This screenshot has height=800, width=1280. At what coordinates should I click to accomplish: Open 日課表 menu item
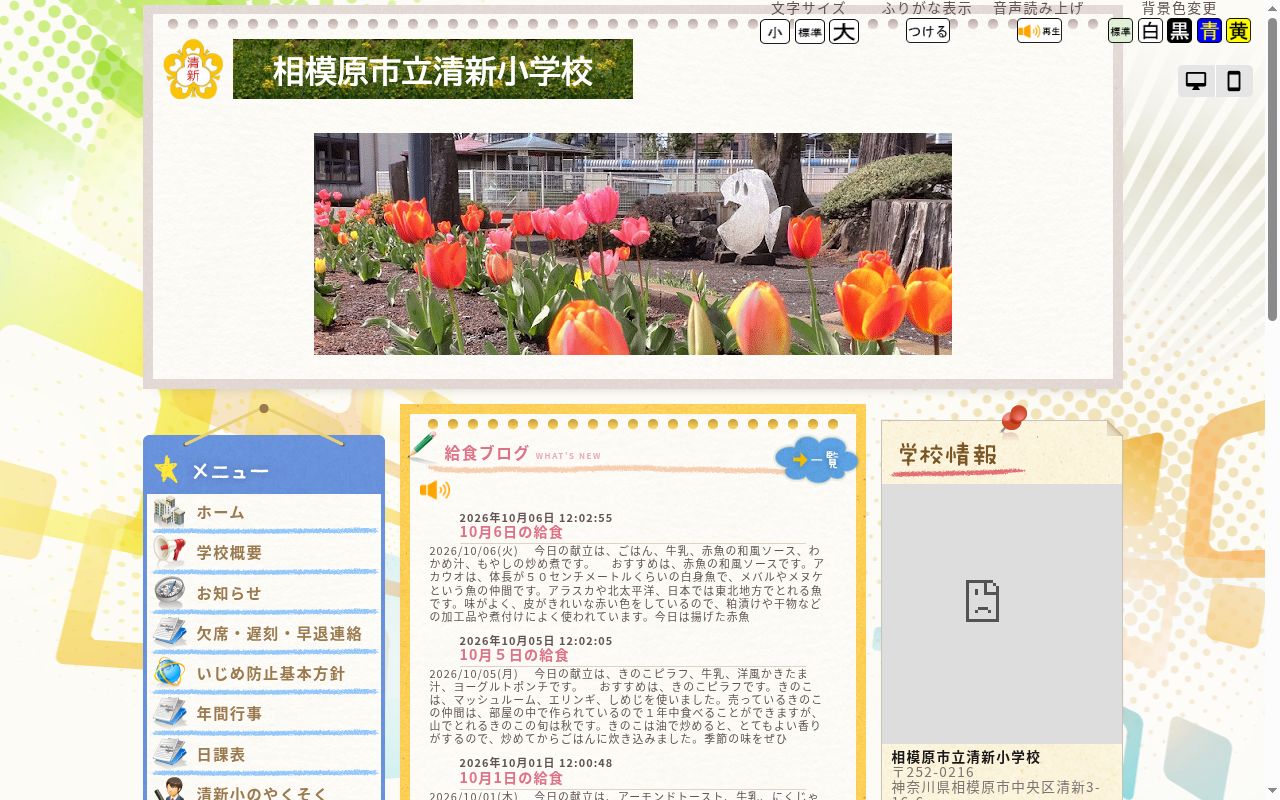(x=264, y=755)
